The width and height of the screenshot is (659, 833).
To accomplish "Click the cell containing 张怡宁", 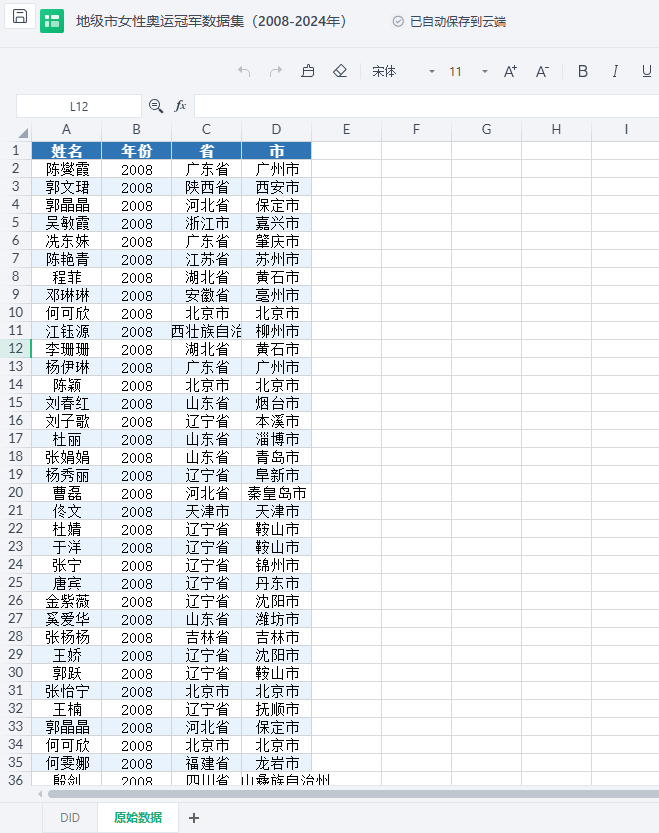I will tap(66, 691).
